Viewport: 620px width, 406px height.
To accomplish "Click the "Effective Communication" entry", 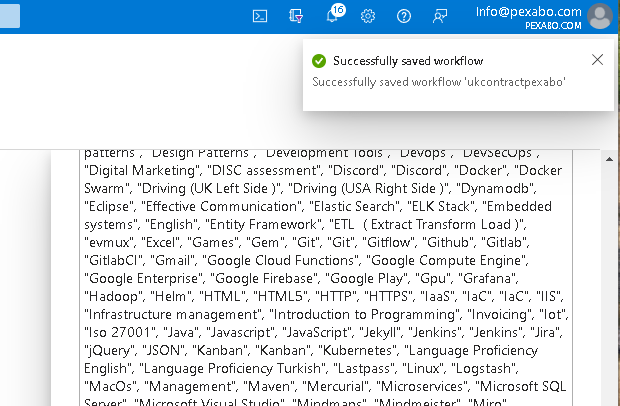I will pos(221,206).
